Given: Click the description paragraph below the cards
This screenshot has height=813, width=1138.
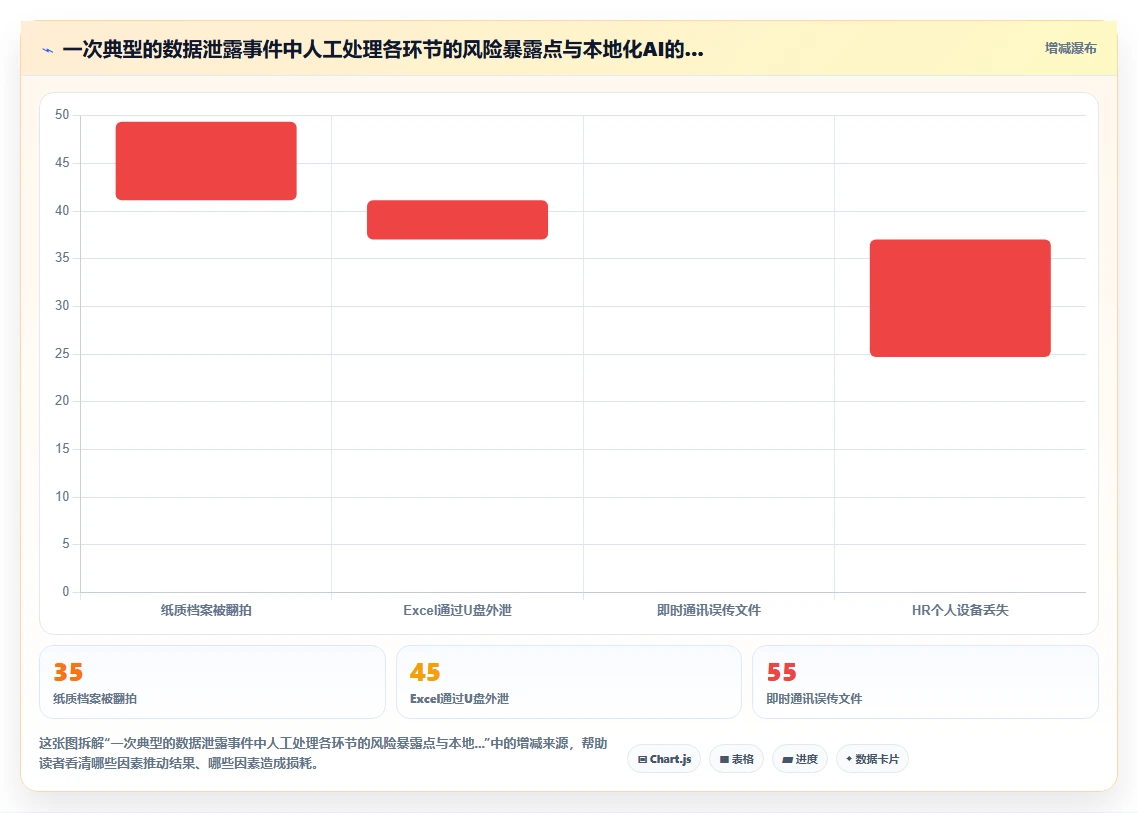Looking at the screenshot, I should 323,753.
